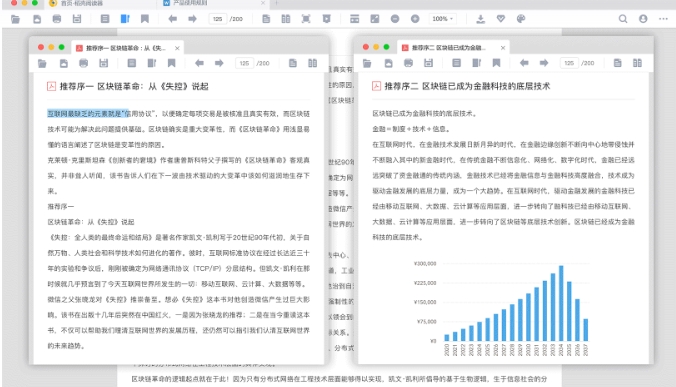The height and width of the screenshot is (387, 676).
Task: Click the heading 推荐序一 区块链革命：从《失控》说起
Action: pos(134,87)
